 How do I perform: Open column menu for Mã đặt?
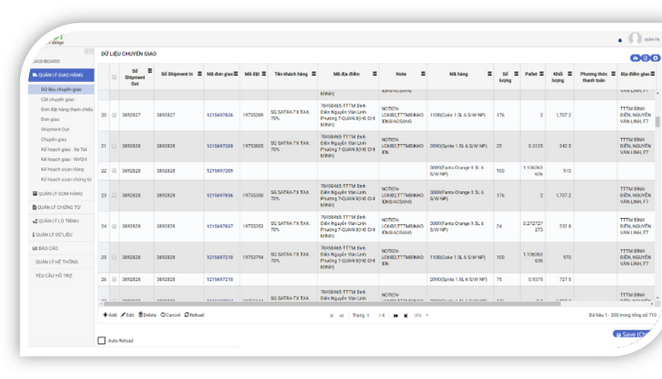tap(264, 74)
